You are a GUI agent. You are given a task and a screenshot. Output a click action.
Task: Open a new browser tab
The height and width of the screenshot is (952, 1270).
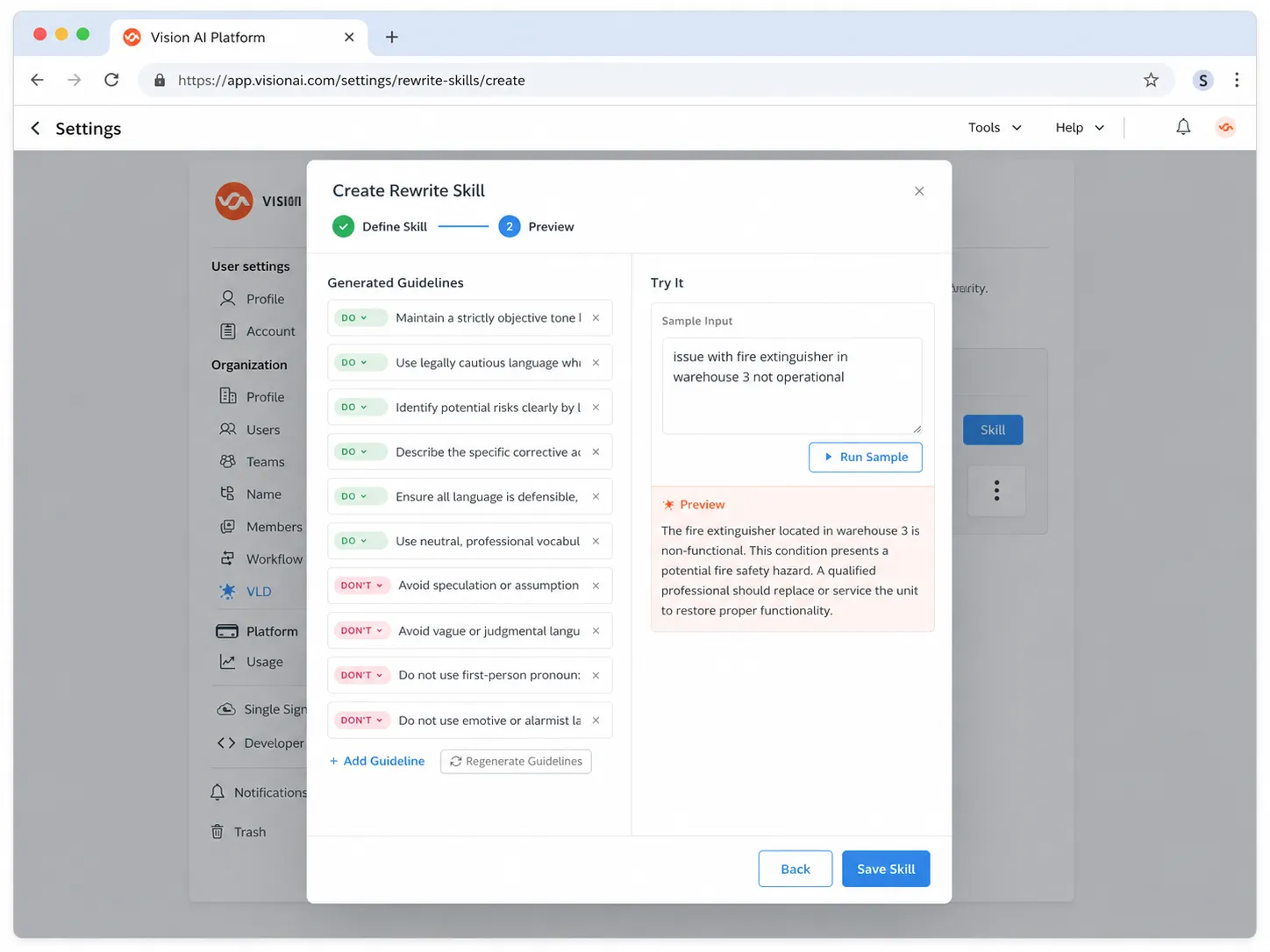click(x=392, y=37)
